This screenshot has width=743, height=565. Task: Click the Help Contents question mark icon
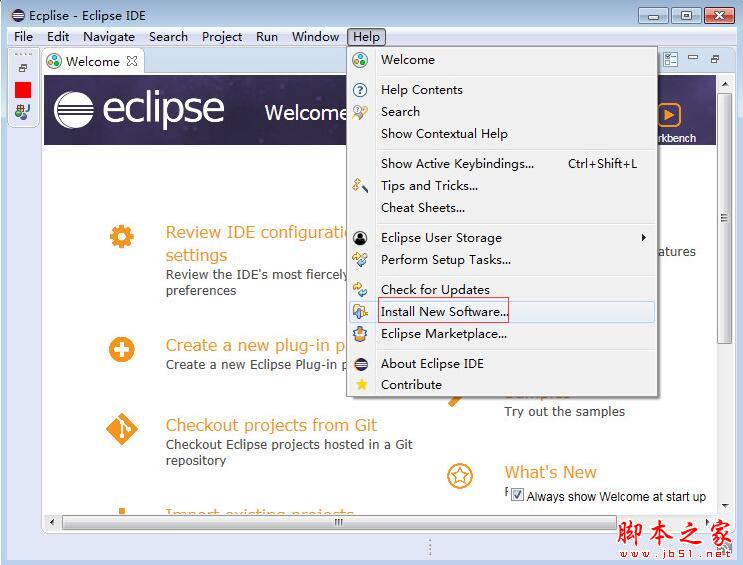point(360,90)
